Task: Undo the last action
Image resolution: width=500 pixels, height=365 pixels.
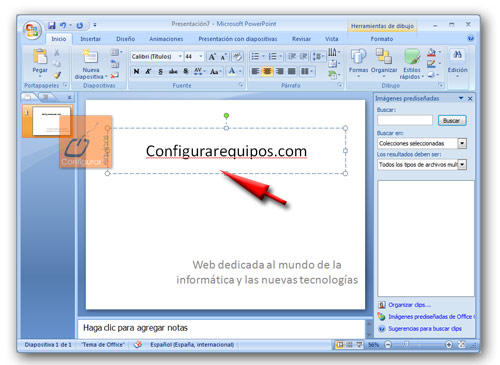Action: tap(63, 25)
